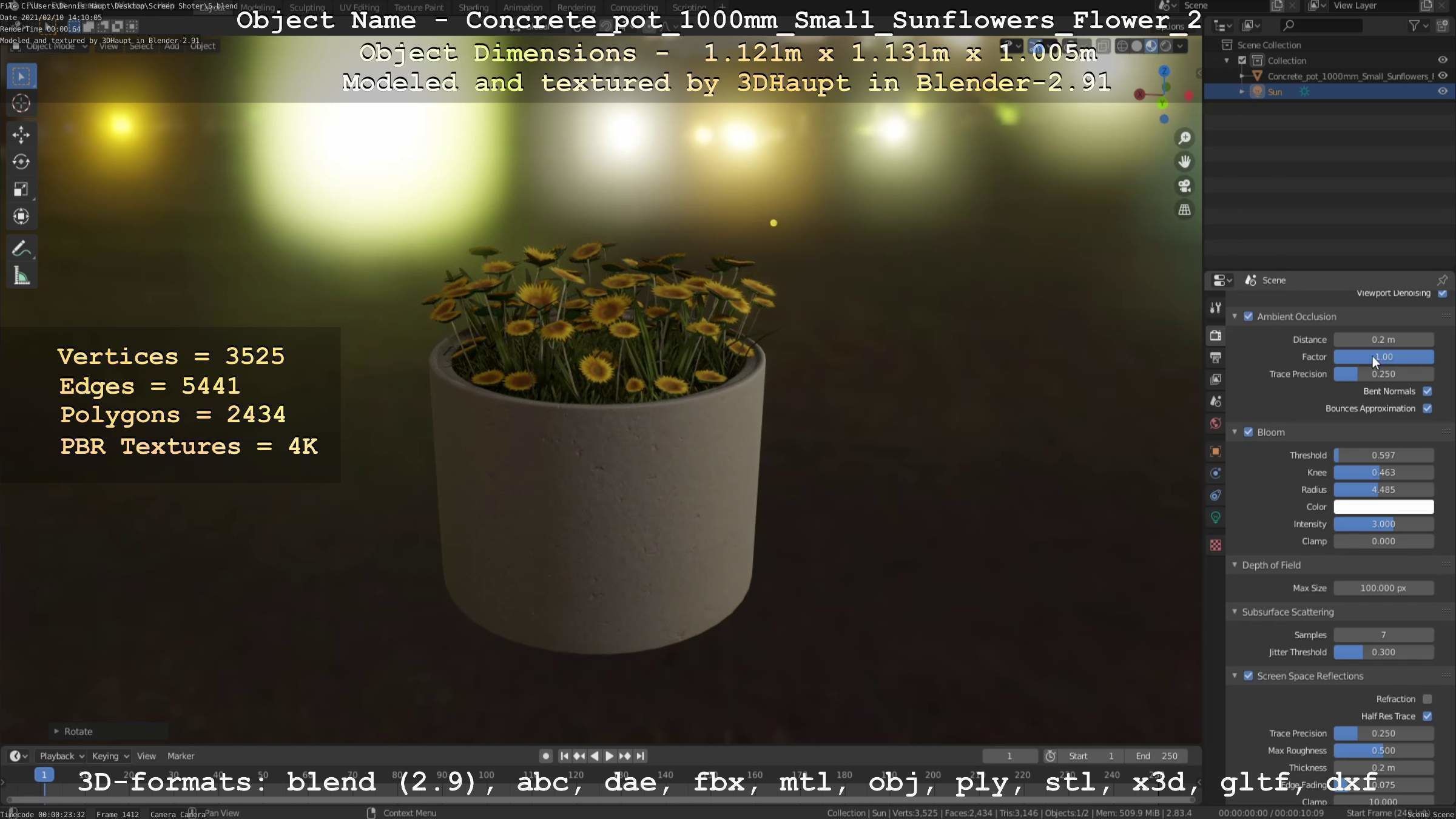The image size is (1456, 819).
Task: Hide the Collection in outliner
Action: click(1443, 60)
